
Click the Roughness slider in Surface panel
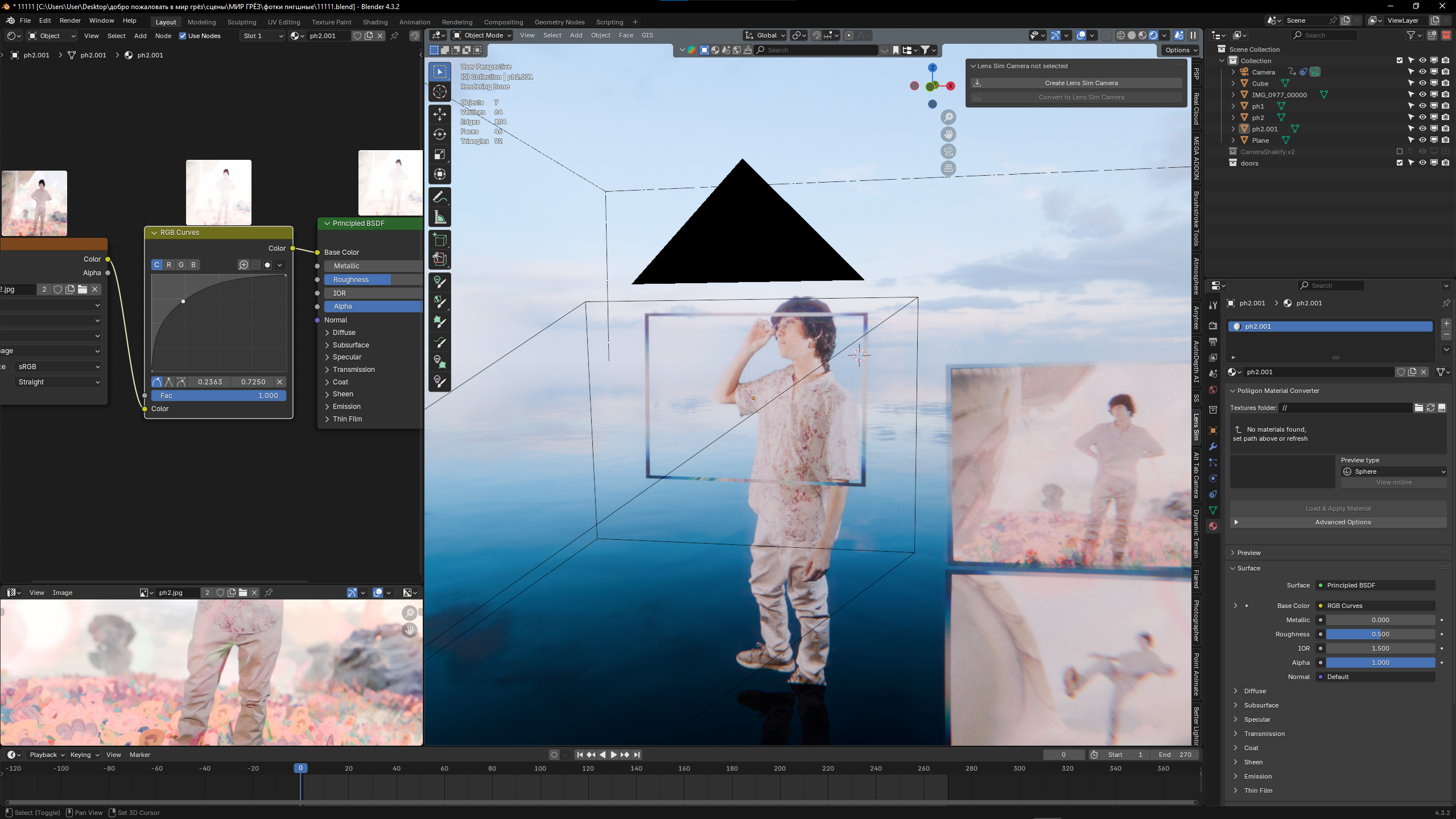coord(1380,634)
